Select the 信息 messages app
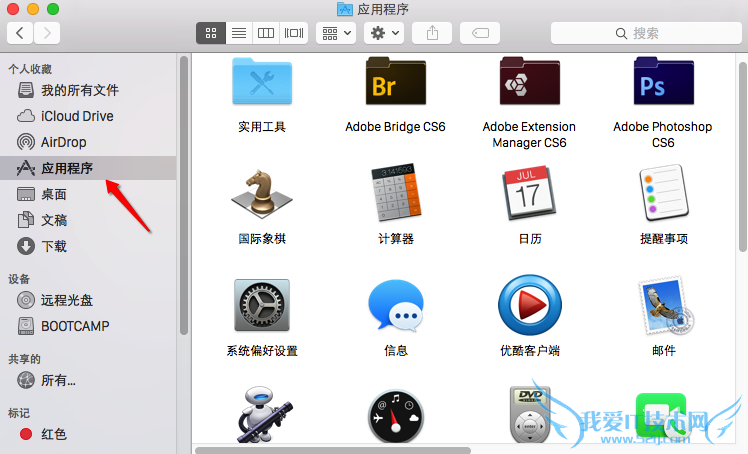 pos(396,305)
